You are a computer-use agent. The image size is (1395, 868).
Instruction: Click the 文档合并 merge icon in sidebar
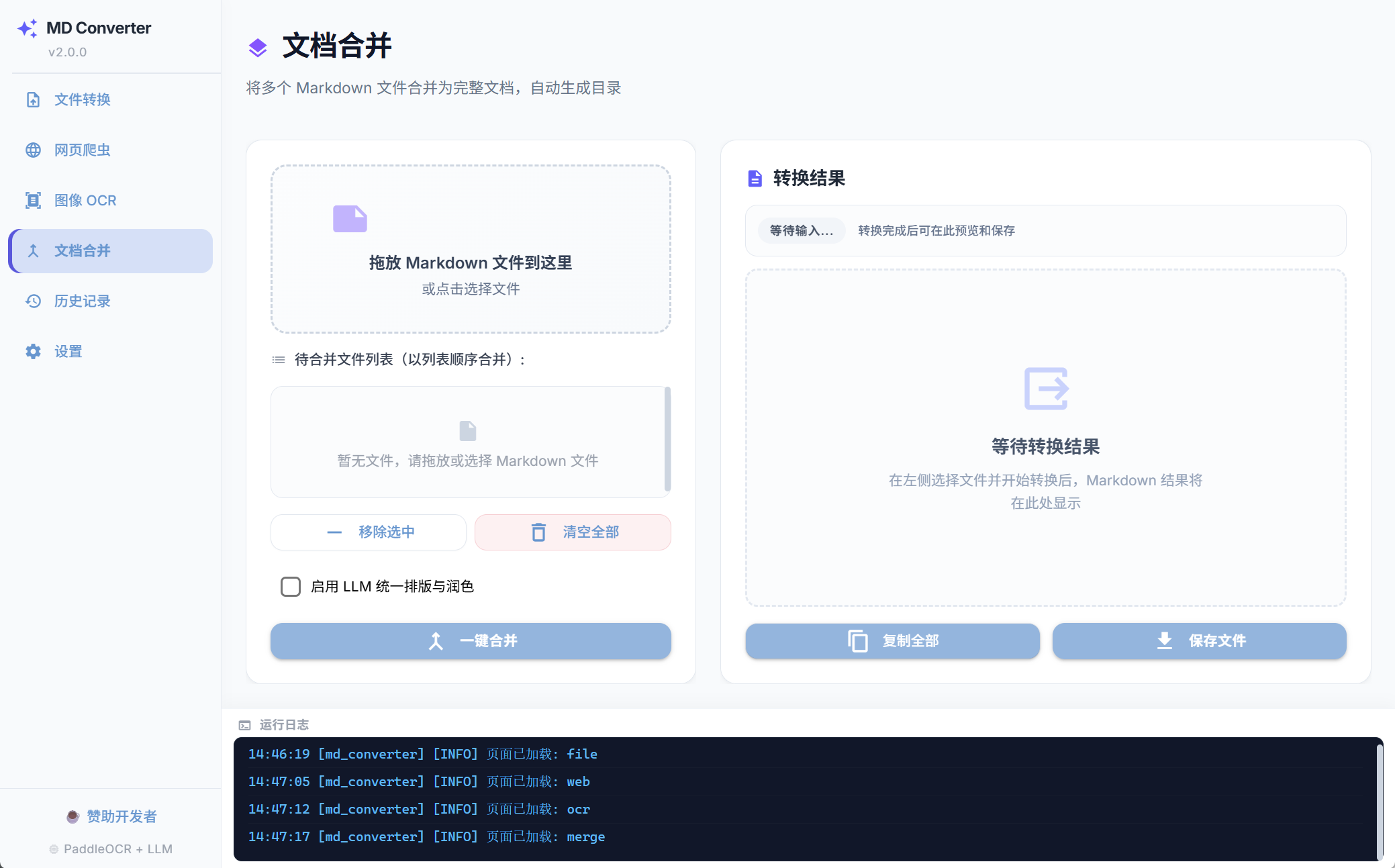[x=33, y=250]
